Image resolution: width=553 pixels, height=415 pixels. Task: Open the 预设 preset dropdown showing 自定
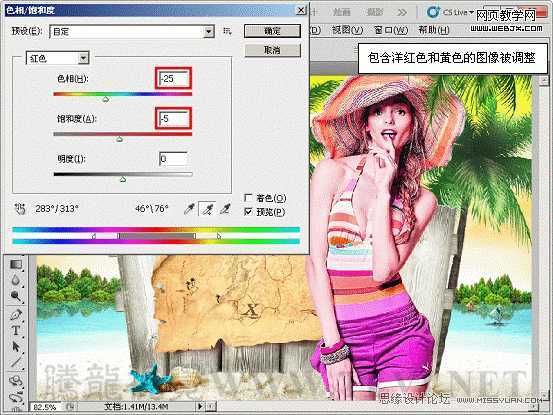tap(132, 32)
